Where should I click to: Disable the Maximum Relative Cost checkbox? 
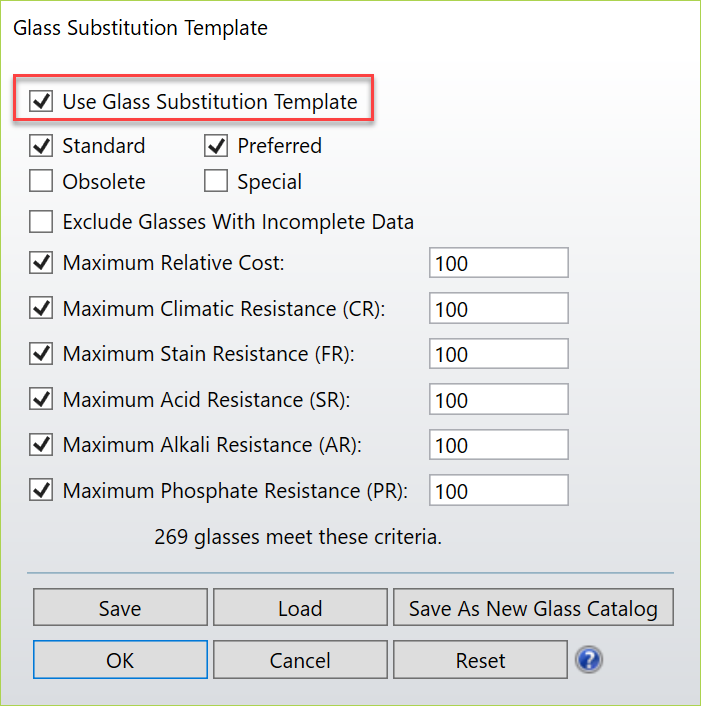[x=41, y=263]
